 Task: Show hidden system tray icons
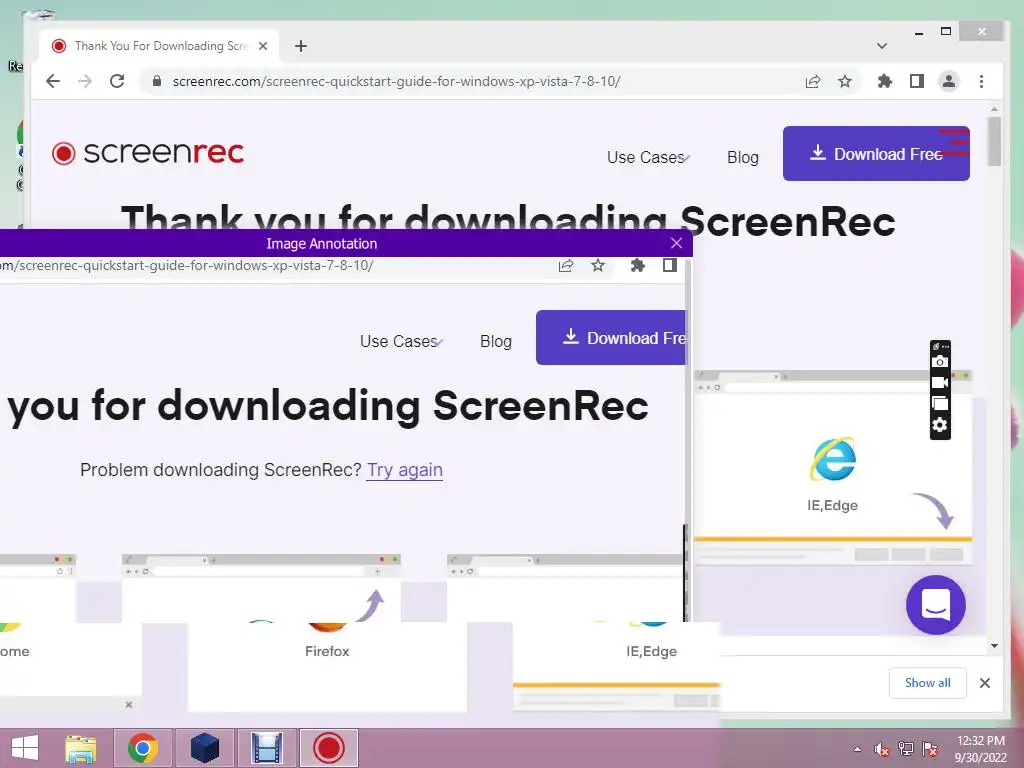pyautogui.click(x=857, y=749)
